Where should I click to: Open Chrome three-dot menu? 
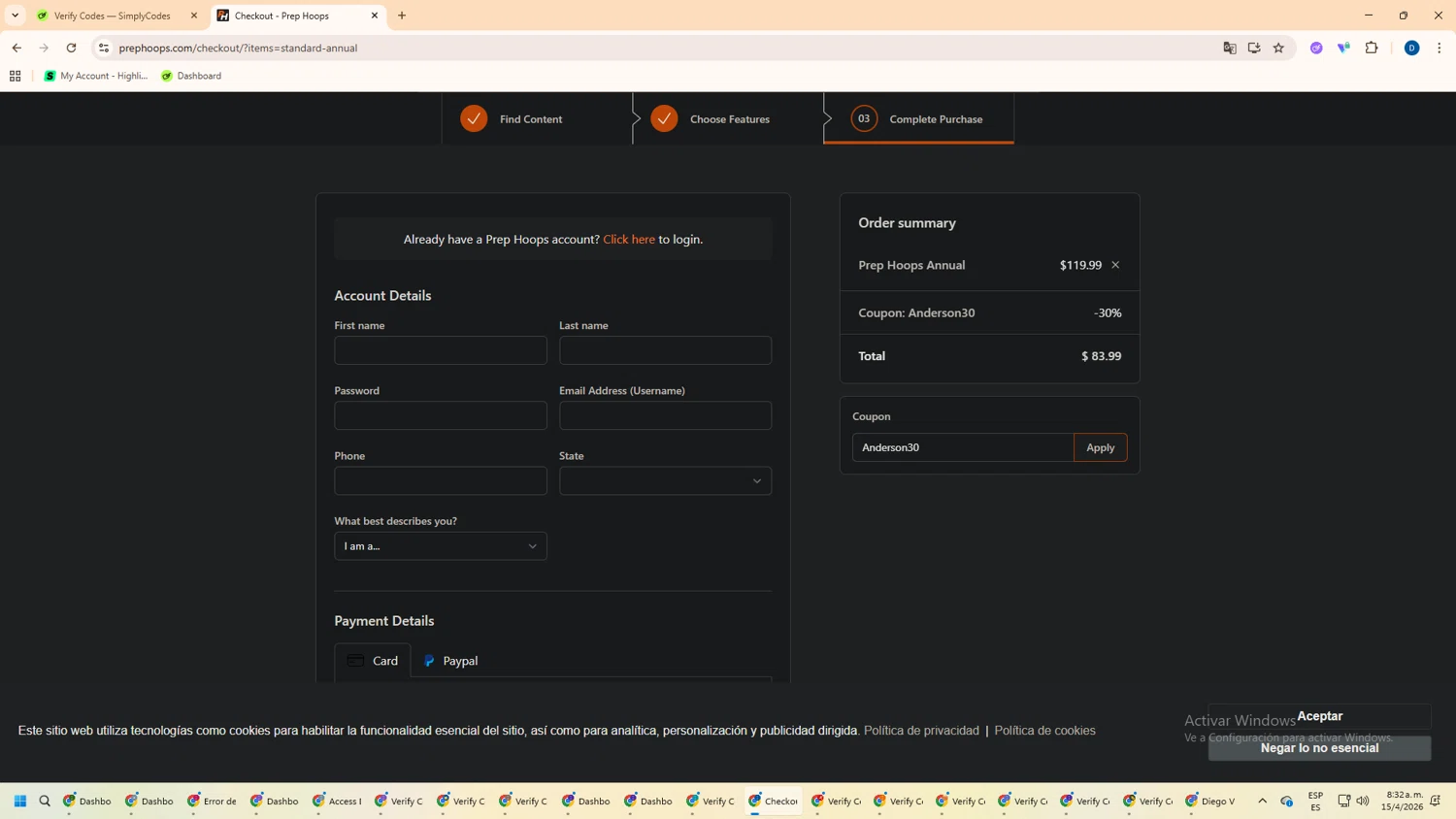point(1439,48)
